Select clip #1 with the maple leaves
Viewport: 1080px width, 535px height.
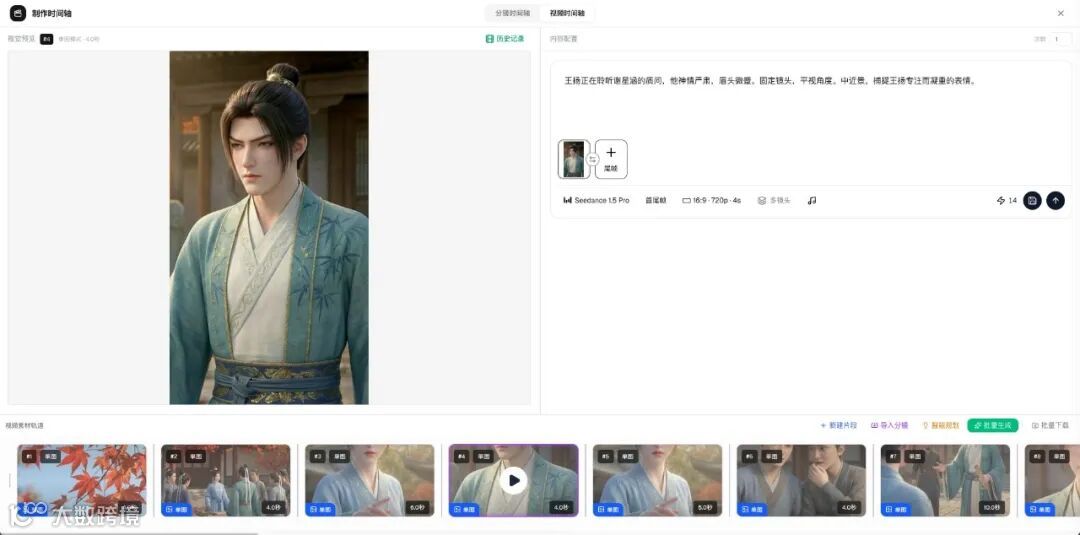[82, 480]
